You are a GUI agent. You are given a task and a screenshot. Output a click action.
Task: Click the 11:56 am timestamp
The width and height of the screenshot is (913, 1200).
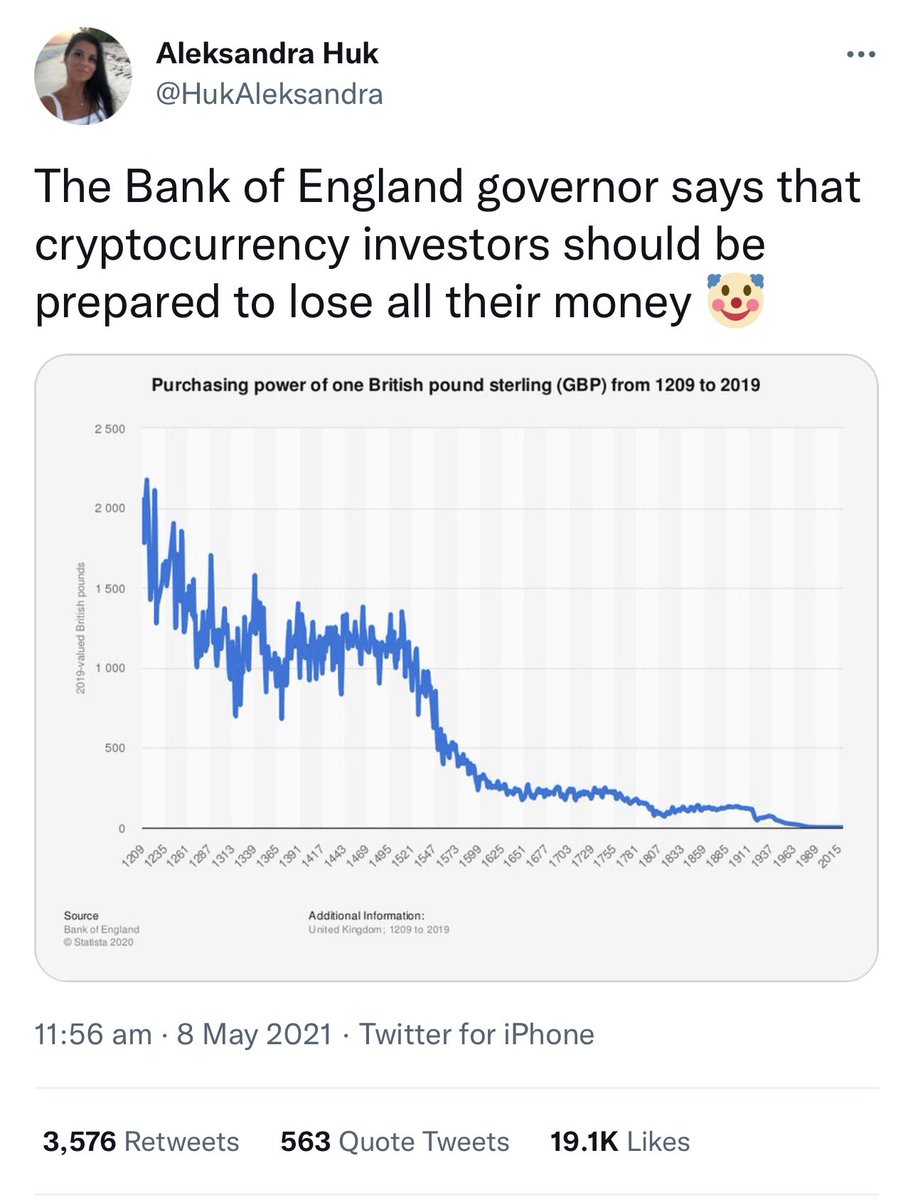click(93, 1034)
